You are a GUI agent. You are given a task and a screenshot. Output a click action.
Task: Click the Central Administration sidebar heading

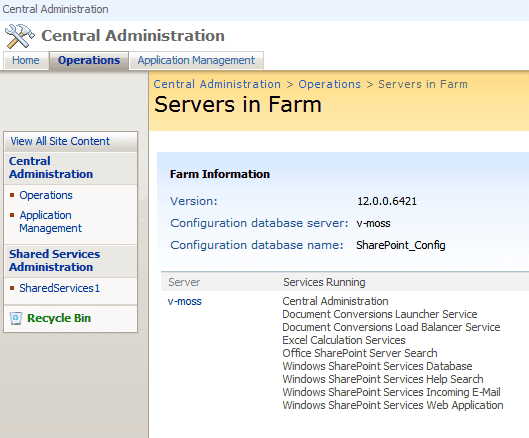pyautogui.click(x=51, y=167)
